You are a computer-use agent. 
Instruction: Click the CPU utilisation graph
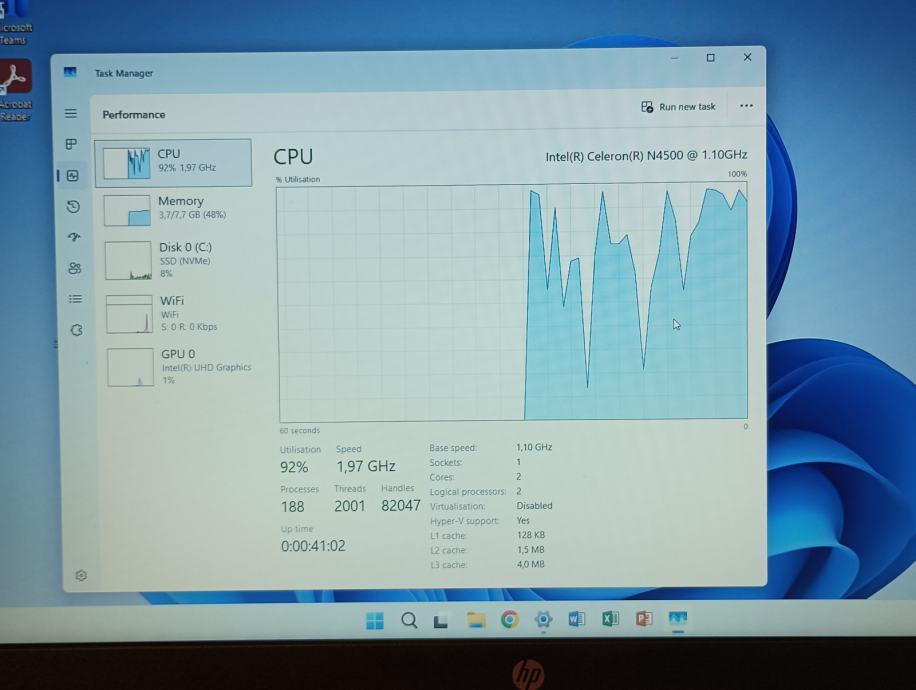(513, 301)
